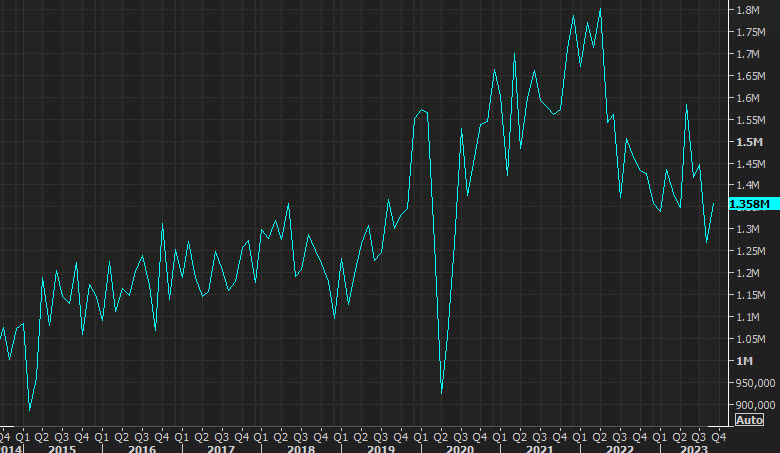780x453 pixels.
Task: Click the bold 1.5M y-axis label
Action: (x=749, y=142)
